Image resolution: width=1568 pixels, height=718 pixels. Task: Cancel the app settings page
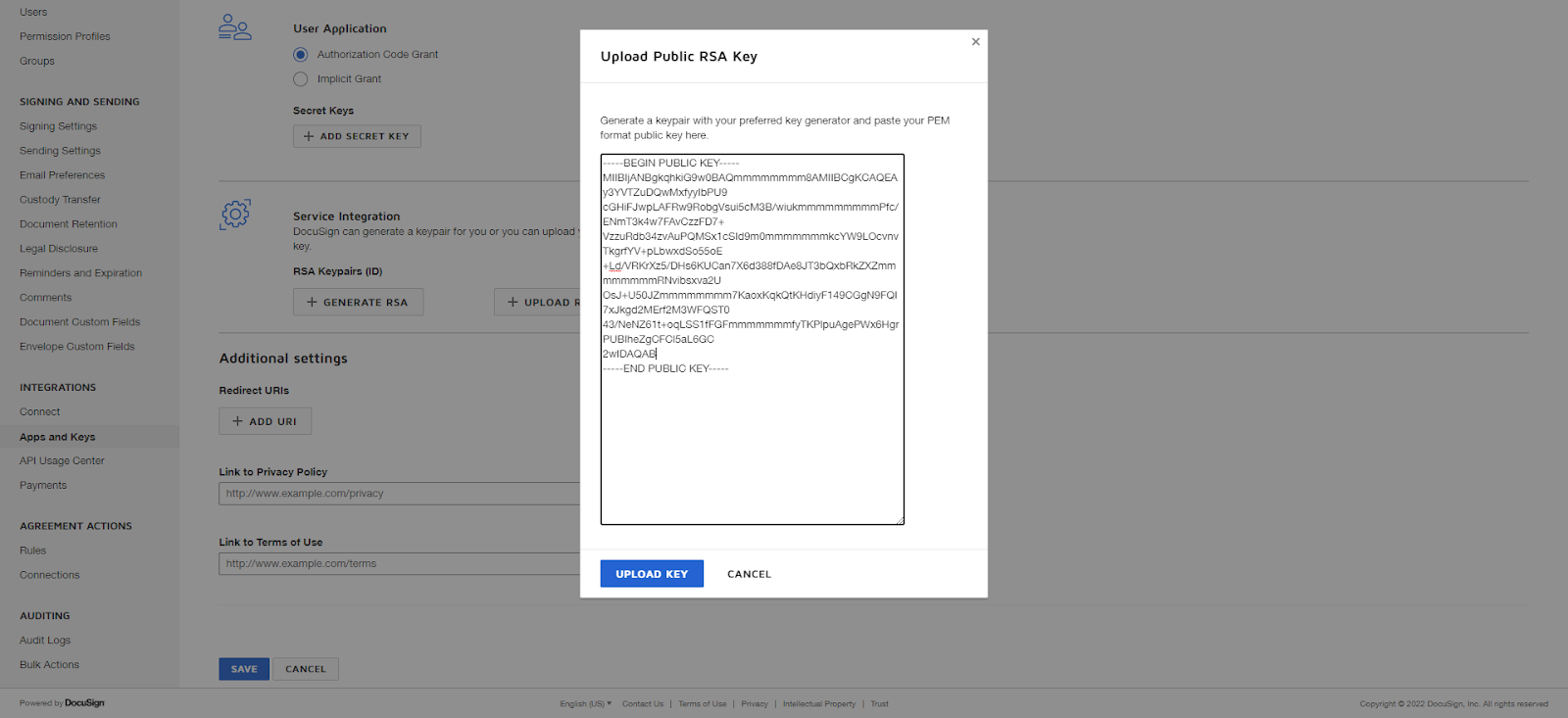point(306,669)
